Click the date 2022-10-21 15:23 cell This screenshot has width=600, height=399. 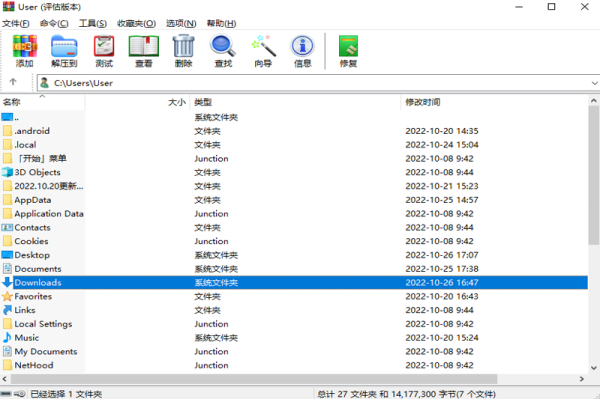coord(442,186)
